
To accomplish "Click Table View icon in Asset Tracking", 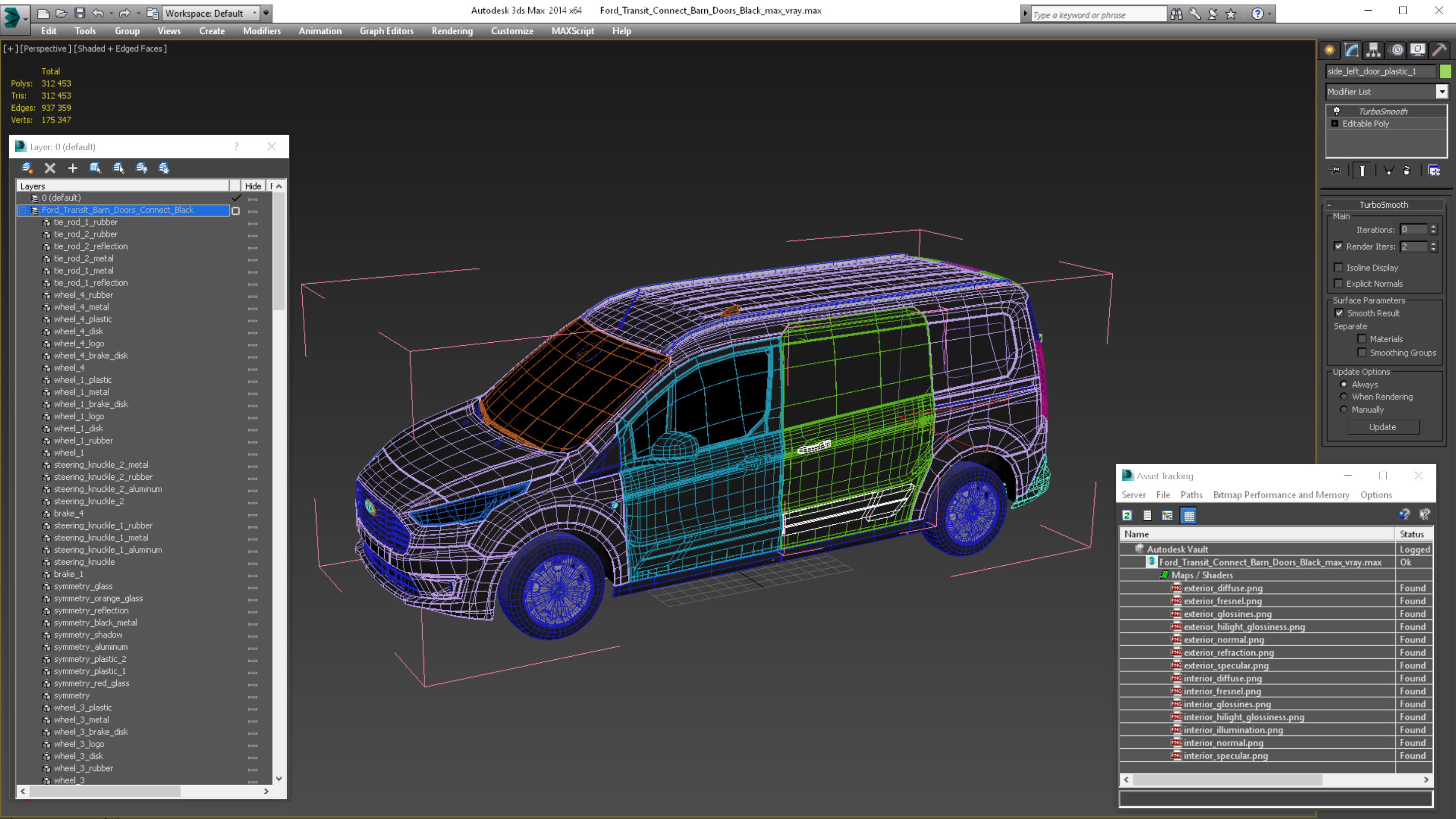I will [x=1189, y=516].
